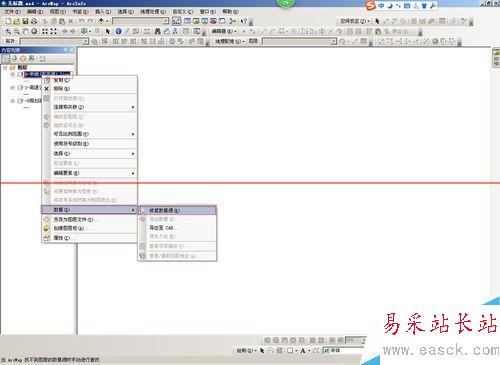Select the Identify tool blue icon
This screenshot has width=500, height=365.
click(x=118, y=31)
